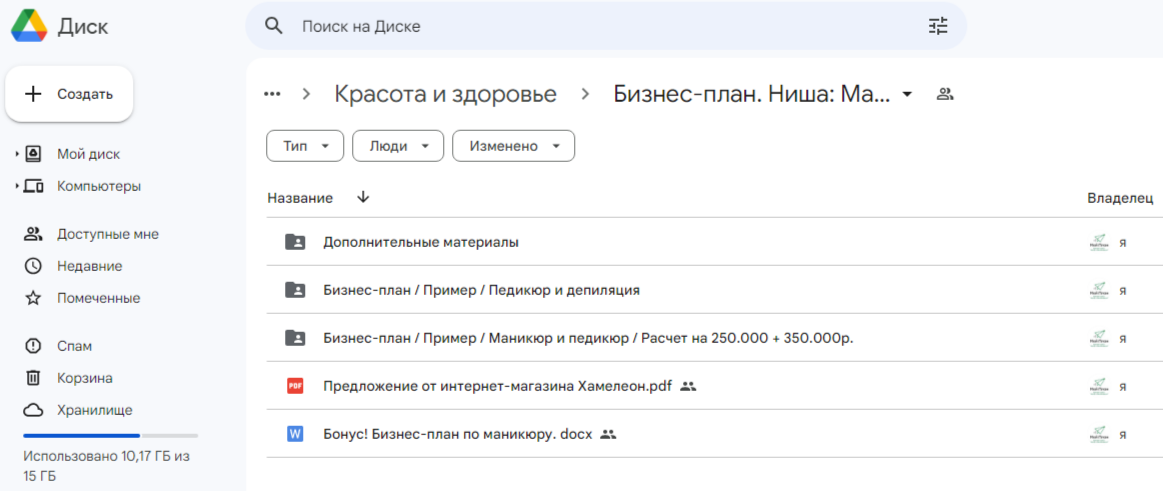Click owner avatar in 'Бизнес-план по маникюру' row

coord(1098,435)
